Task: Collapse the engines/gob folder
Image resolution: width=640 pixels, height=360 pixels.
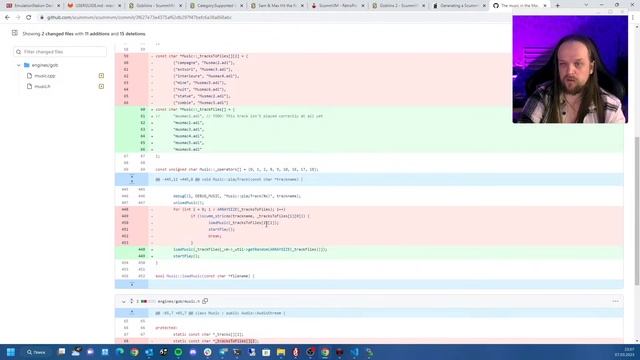Action: point(18,65)
